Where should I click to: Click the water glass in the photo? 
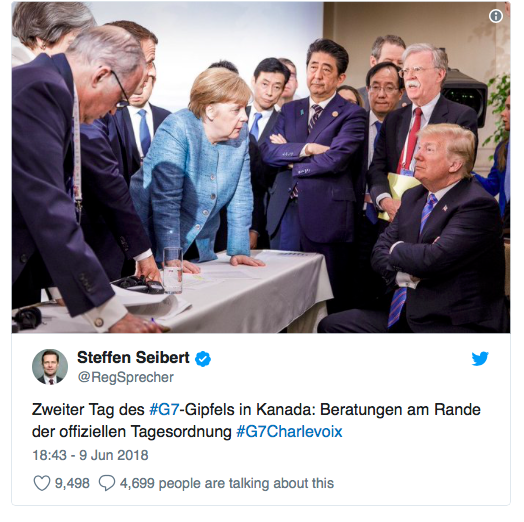click(173, 270)
